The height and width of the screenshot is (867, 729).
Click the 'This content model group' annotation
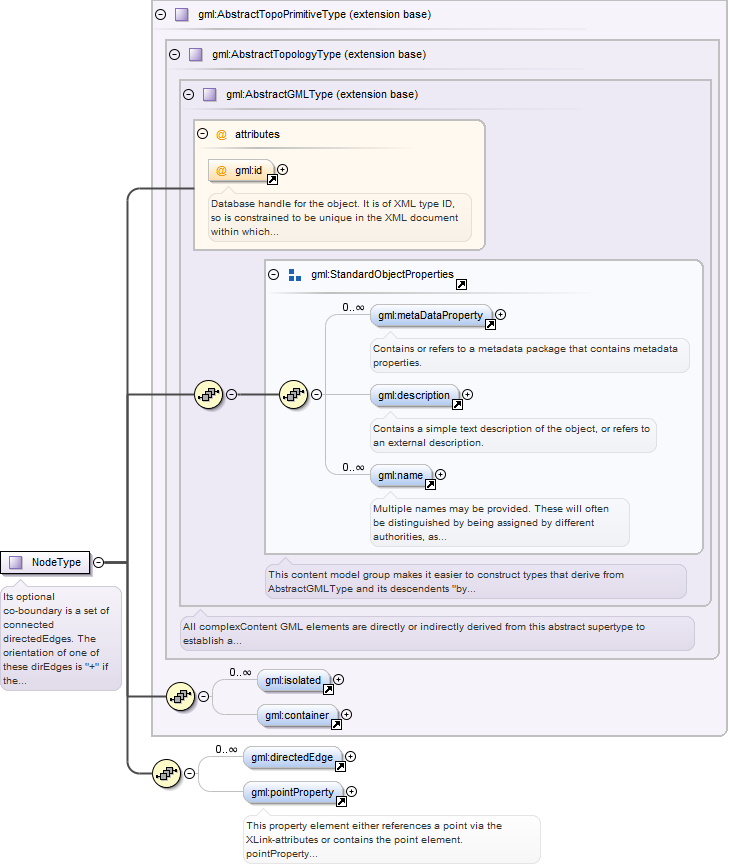tap(476, 582)
